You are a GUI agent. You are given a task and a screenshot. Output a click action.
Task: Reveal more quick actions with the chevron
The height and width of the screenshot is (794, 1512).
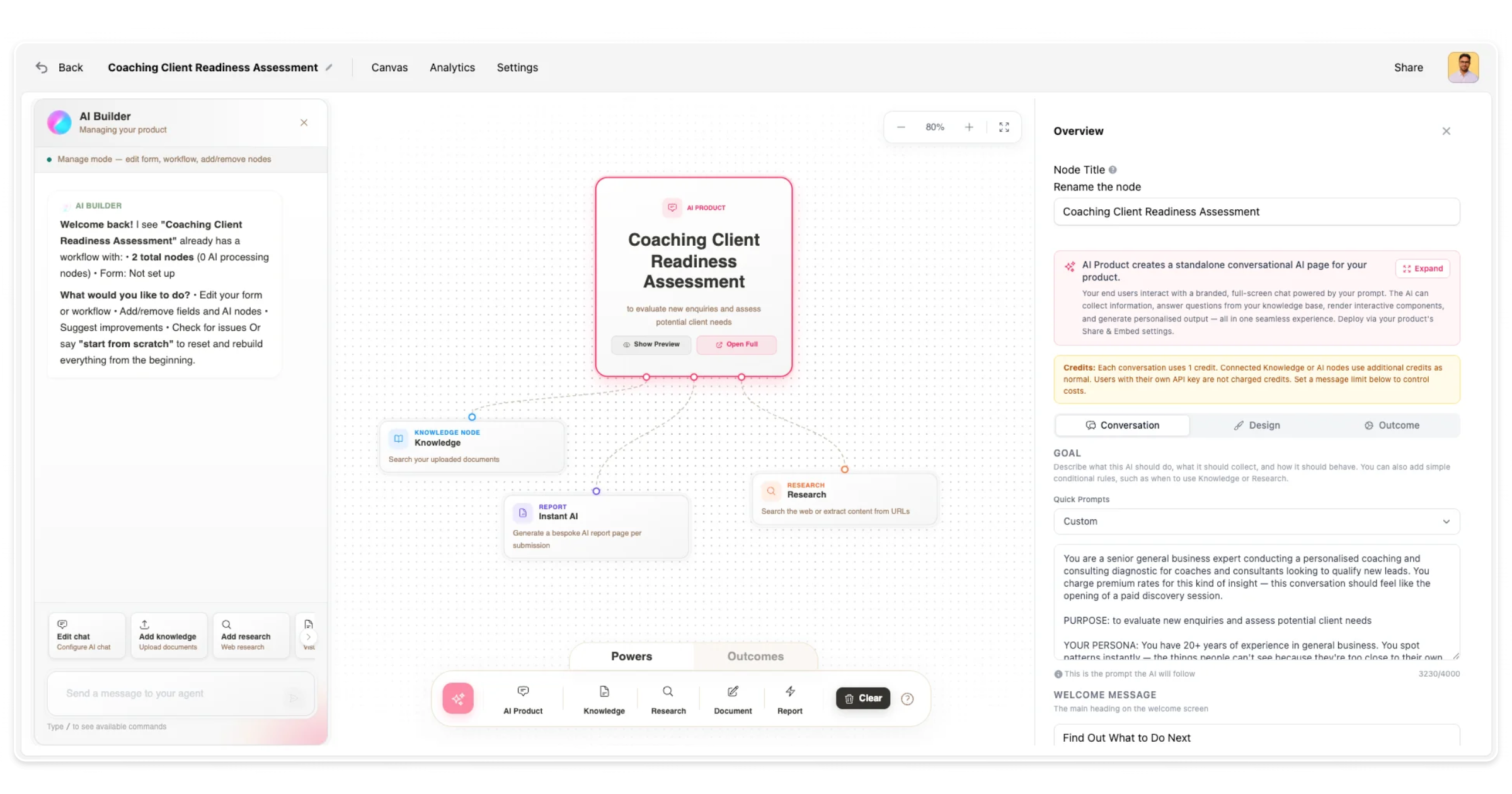(x=309, y=637)
